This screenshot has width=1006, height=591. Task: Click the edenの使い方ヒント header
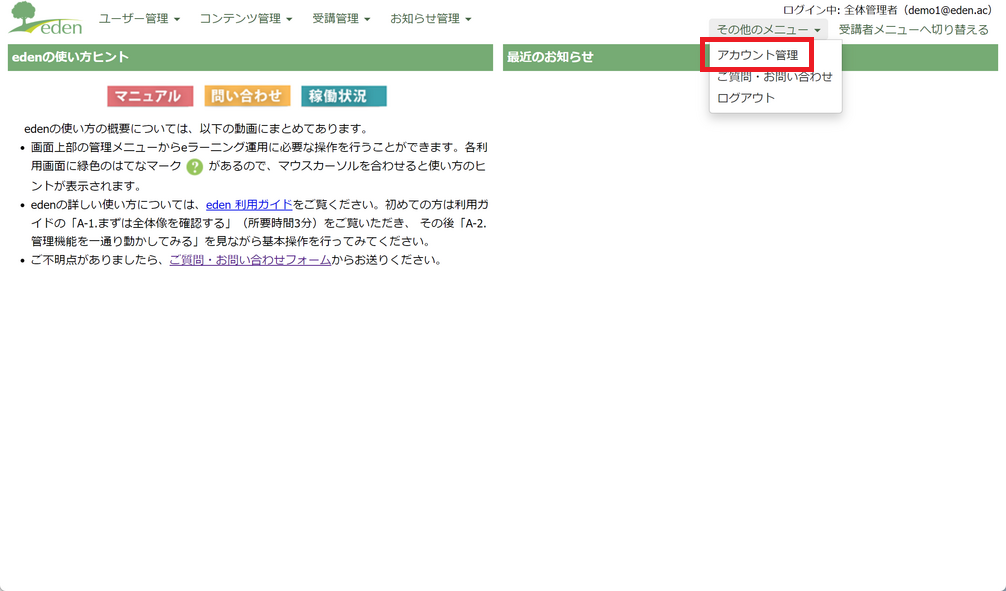tap(250, 57)
